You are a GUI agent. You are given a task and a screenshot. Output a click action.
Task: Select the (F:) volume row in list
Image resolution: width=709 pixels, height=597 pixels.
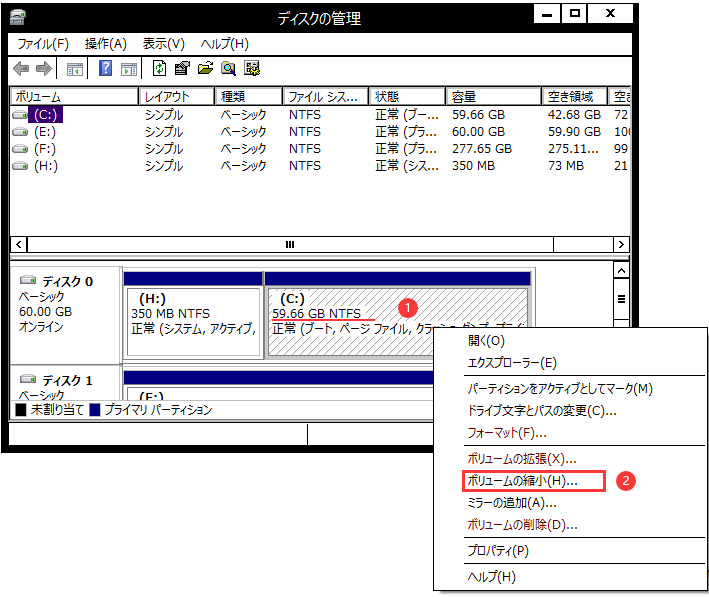(320, 149)
